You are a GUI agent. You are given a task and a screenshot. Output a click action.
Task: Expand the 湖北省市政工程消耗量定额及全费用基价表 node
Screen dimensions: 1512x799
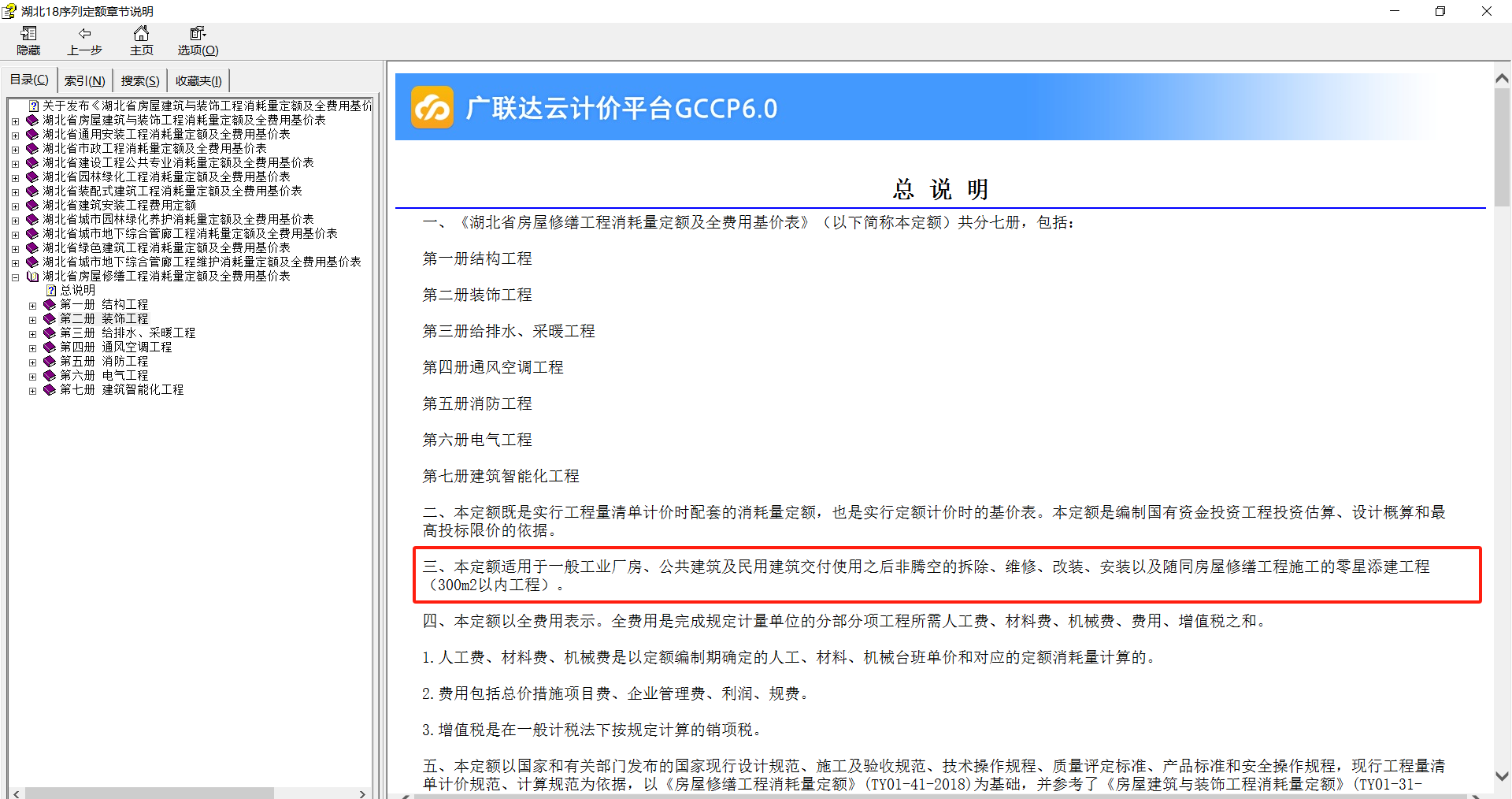[15, 150]
